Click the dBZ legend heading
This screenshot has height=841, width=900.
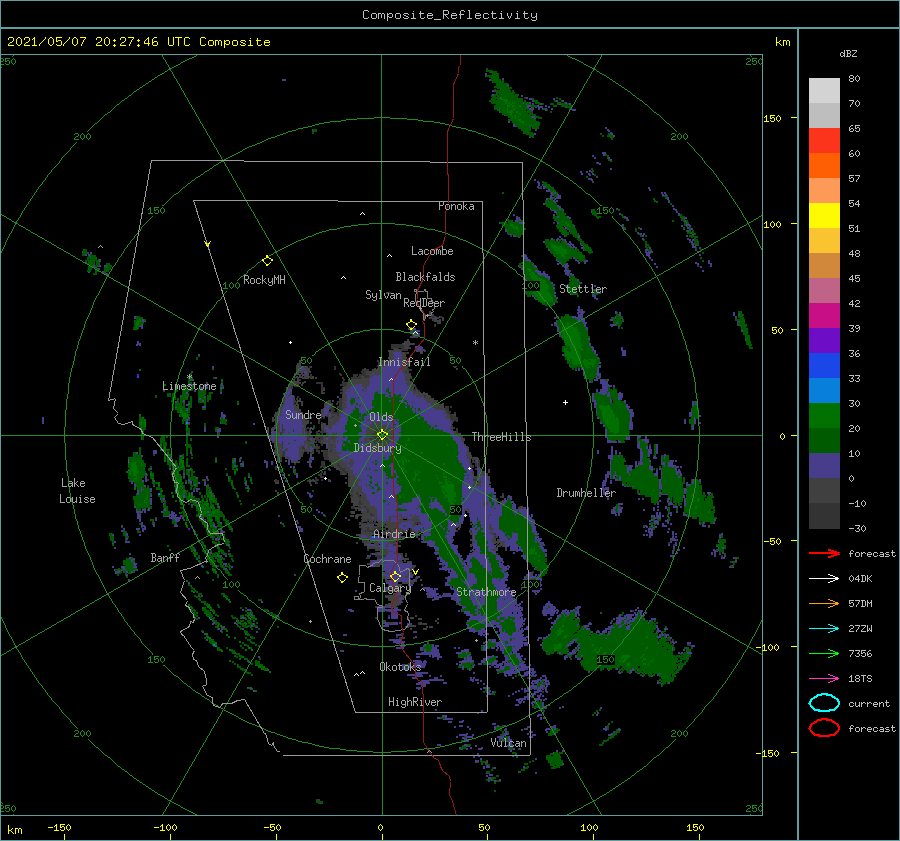(x=848, y=53)
